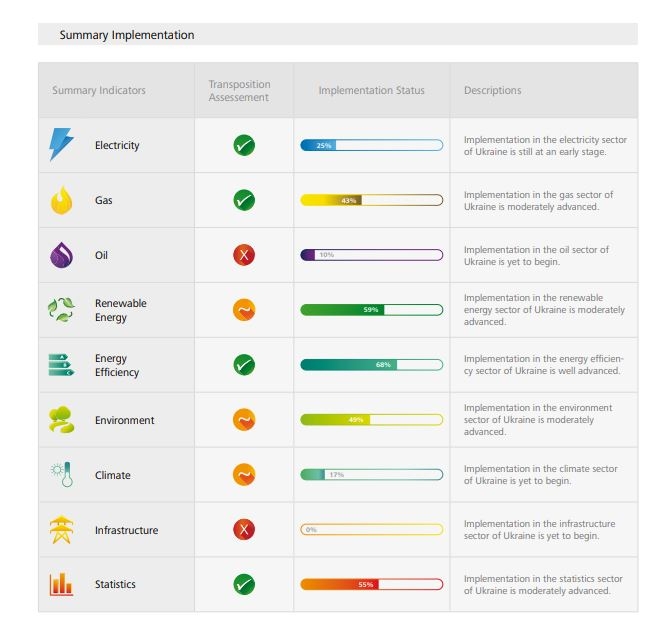Click the Statistics bar chart icon
This screenshot has height=622, width=656.
coord(61,584)
